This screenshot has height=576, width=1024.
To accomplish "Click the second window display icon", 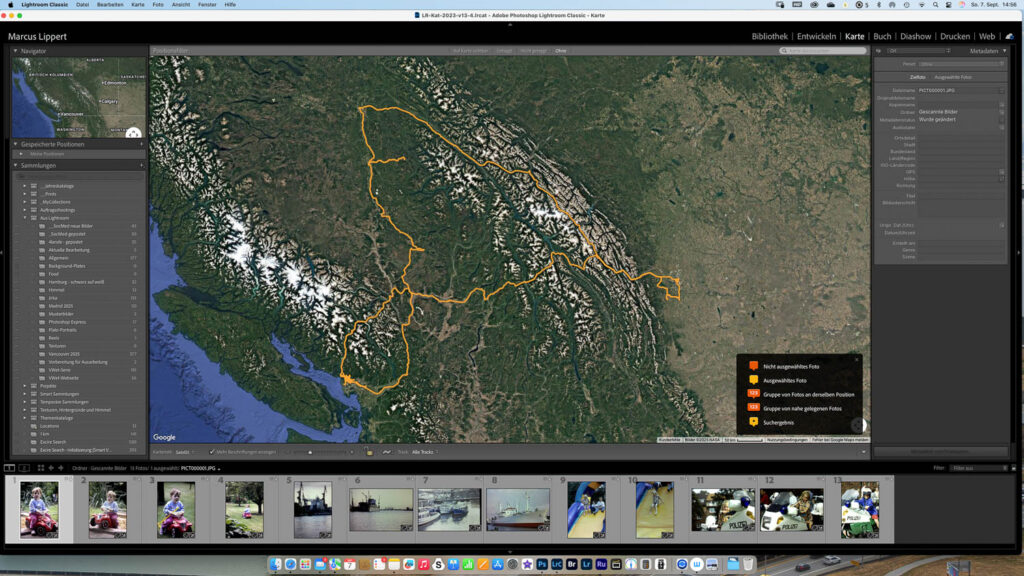I will (24, 468).
